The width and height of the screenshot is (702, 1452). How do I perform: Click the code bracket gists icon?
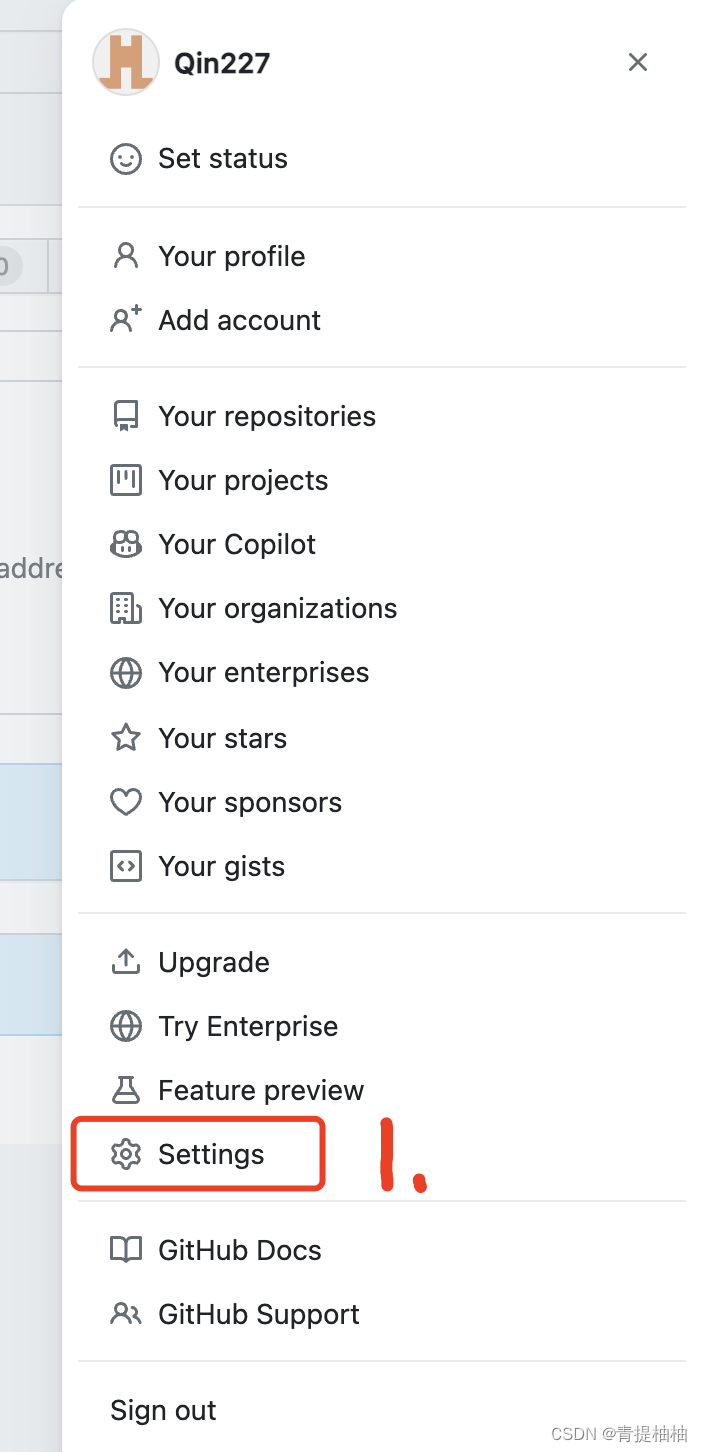pos(126,866)
